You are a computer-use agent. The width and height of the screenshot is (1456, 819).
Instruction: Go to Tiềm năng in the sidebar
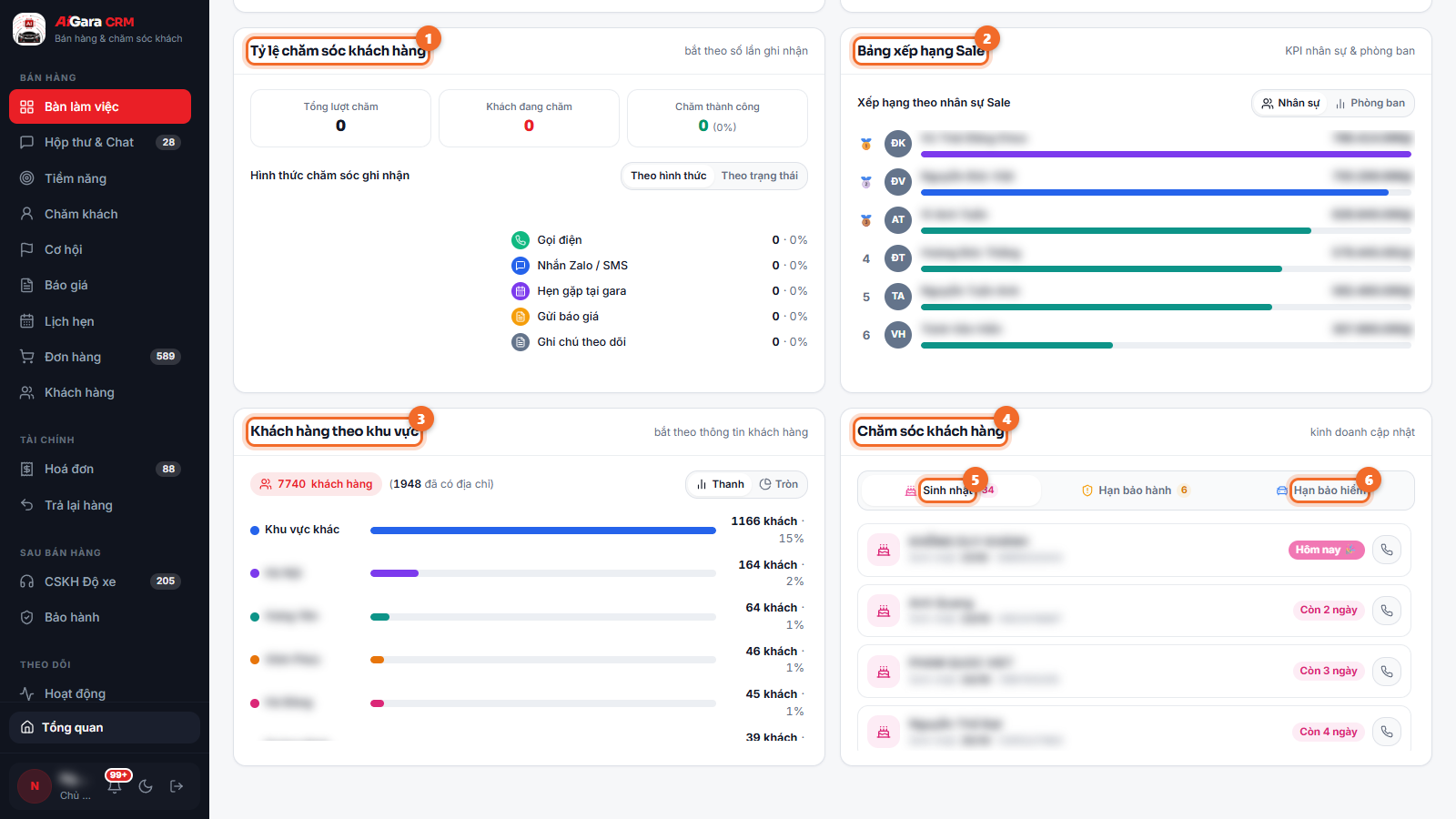click(x=100, y=178)
